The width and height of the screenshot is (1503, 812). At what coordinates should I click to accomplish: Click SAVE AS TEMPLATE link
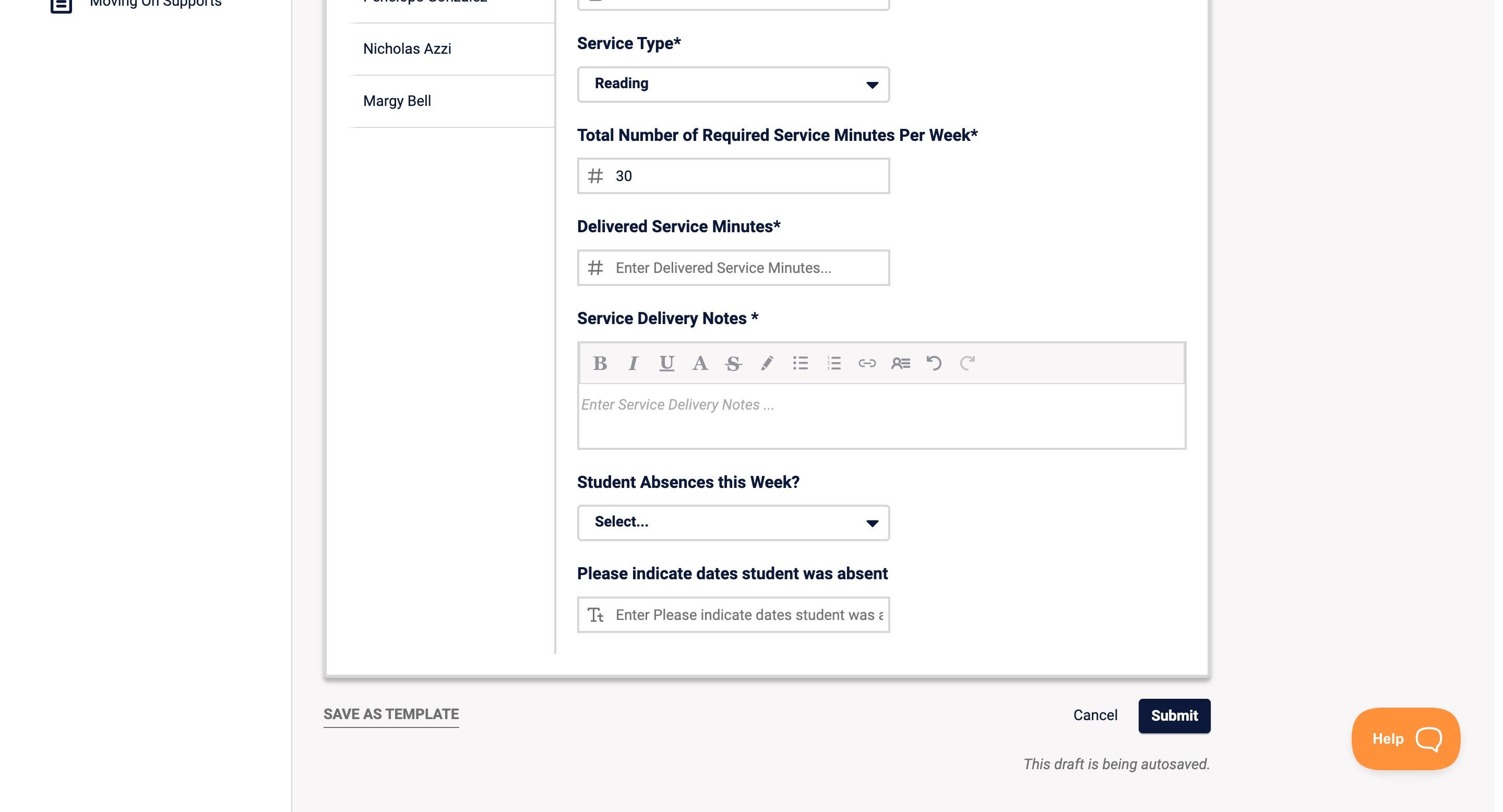[x=391, y=714]
